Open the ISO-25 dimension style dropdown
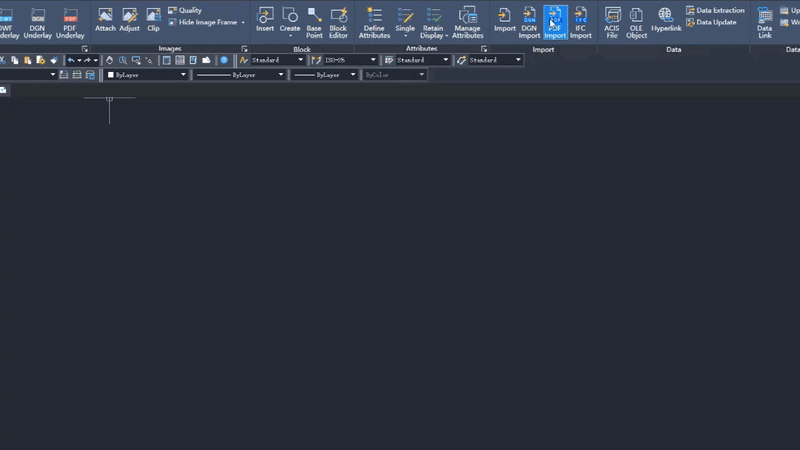800x450 pixels. (373, 60)
